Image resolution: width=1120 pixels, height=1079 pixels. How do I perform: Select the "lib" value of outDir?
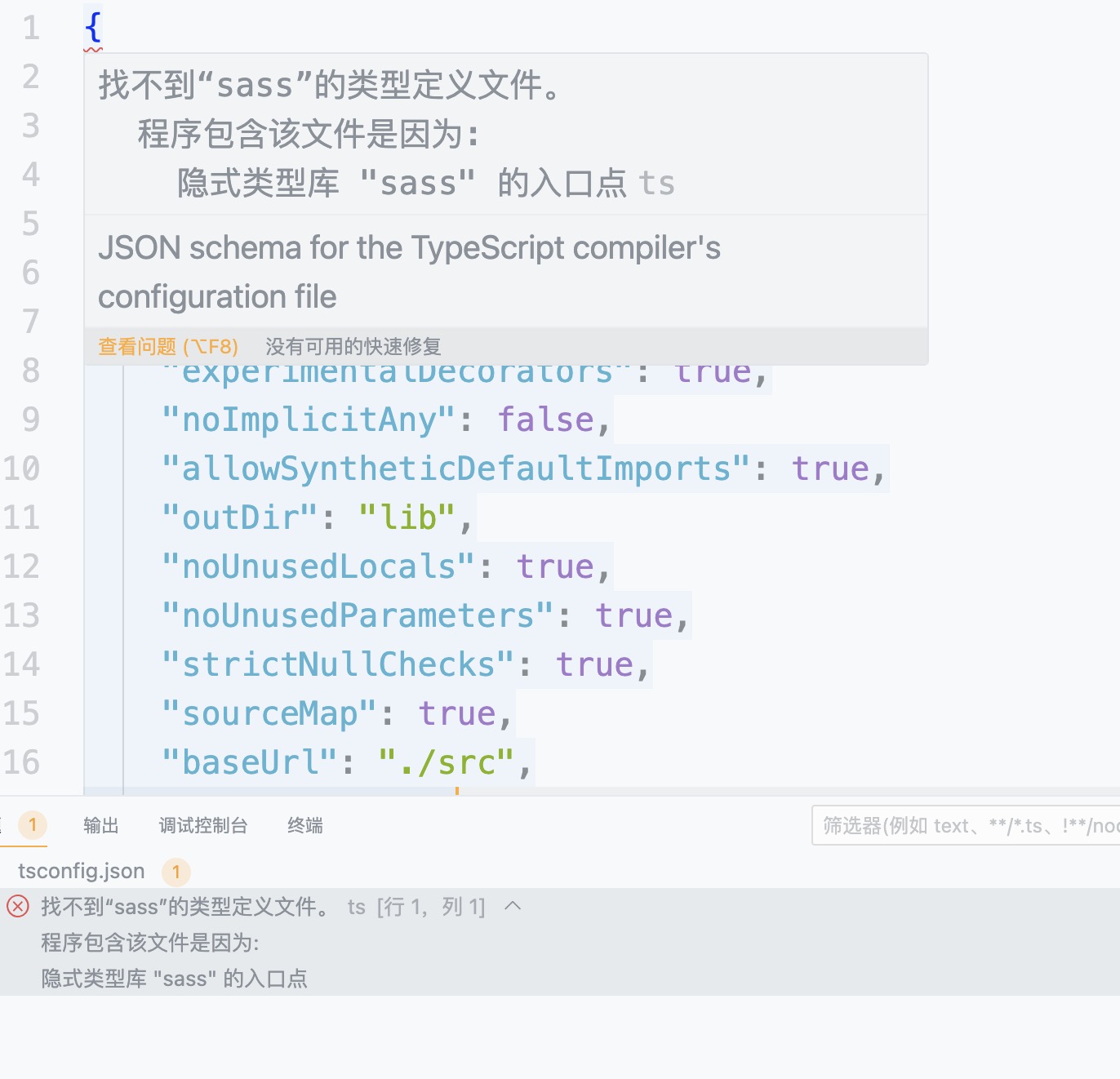click(408, 517)
